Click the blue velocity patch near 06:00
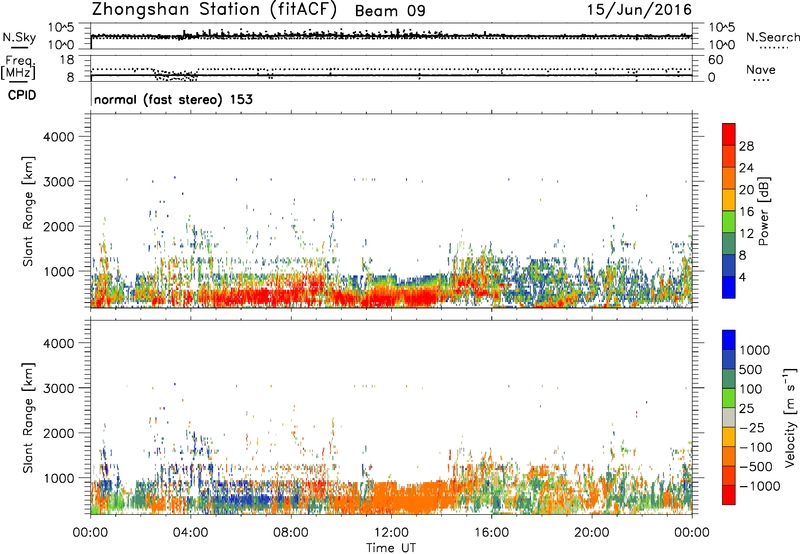The width and height of the screenshot is (800, 554). click(x=250, y=499)
